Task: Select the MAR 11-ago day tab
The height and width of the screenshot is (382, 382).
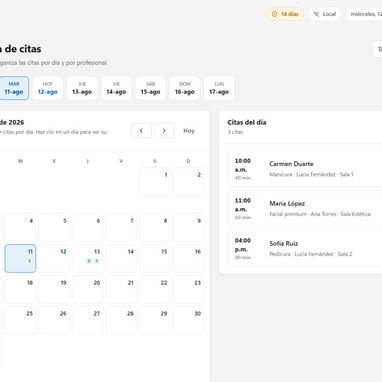Action: [14, 88]
